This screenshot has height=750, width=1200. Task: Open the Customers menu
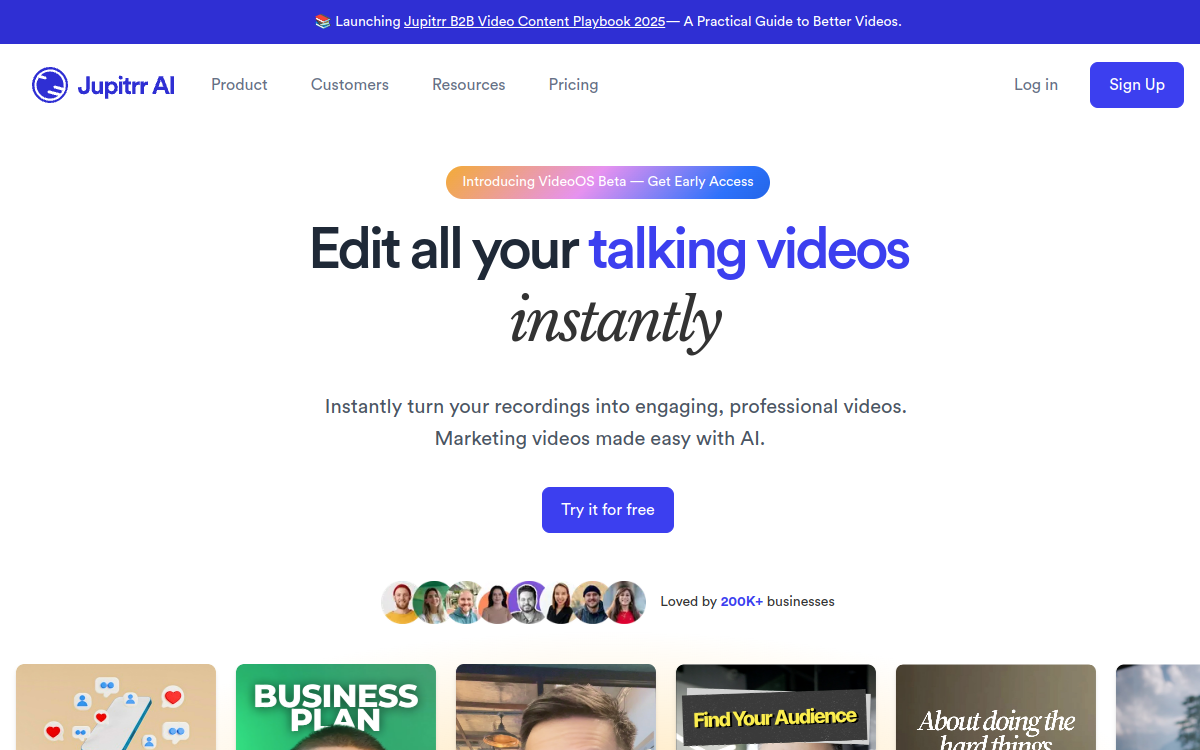tap(350, 85)
